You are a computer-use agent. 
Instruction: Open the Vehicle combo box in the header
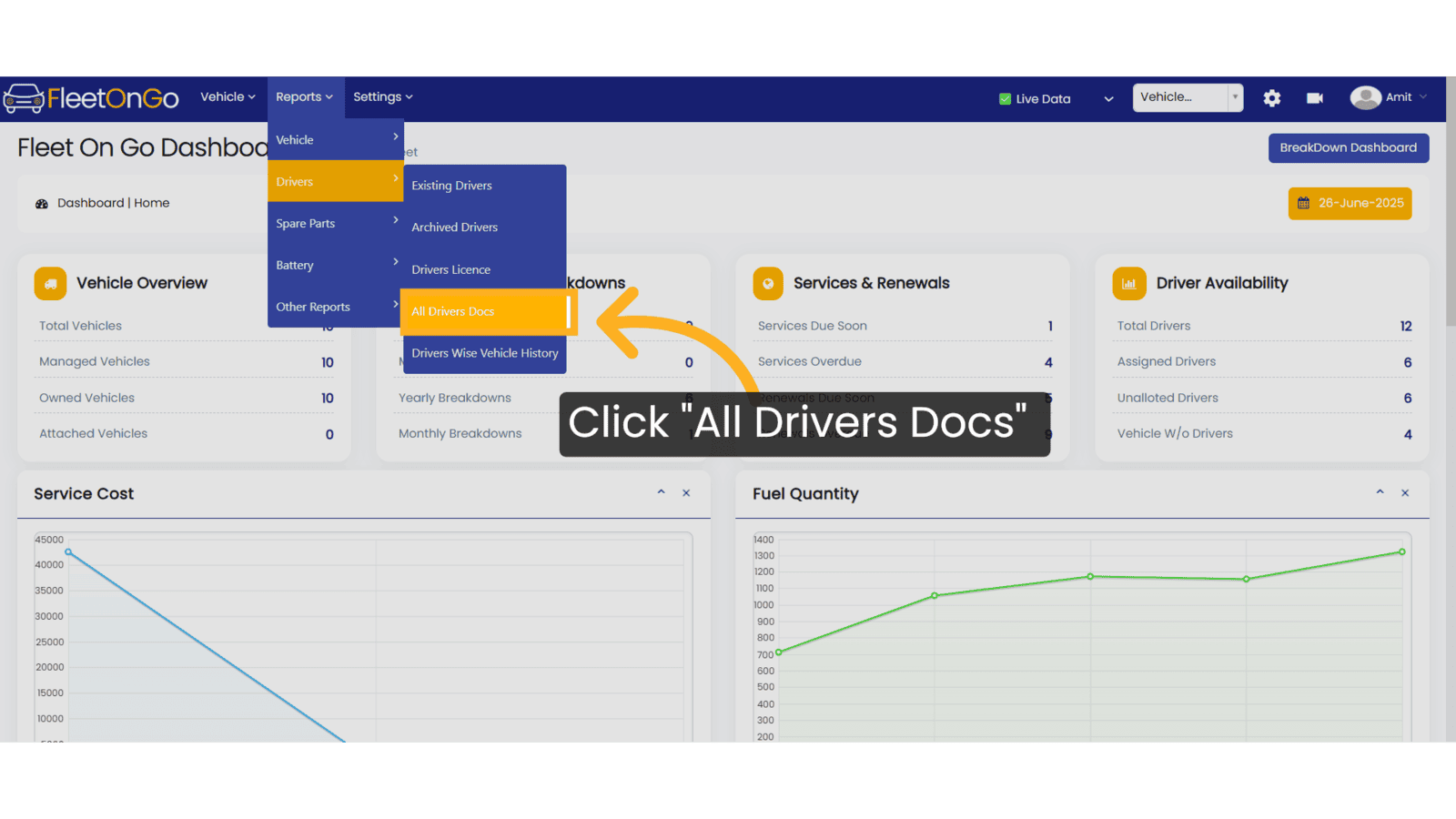pyautogui.click(x=1188, y=97)
